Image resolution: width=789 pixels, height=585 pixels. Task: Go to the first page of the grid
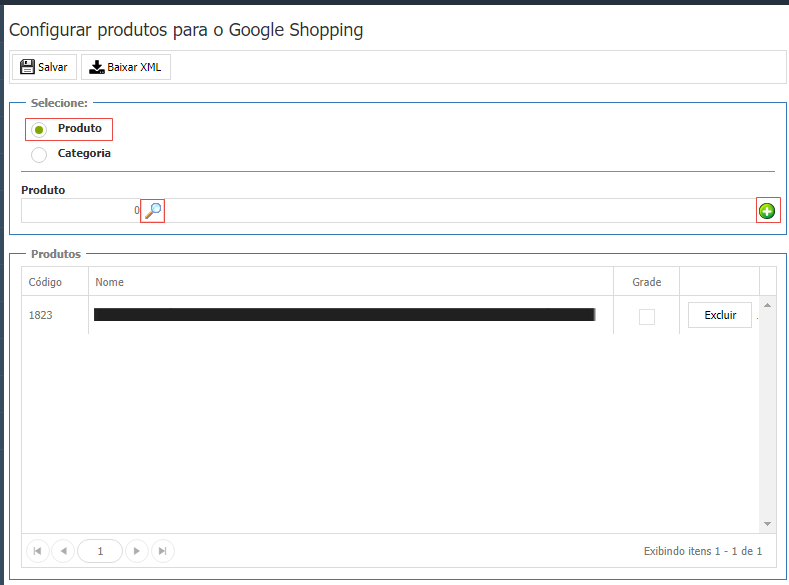(x=37, y=551)
